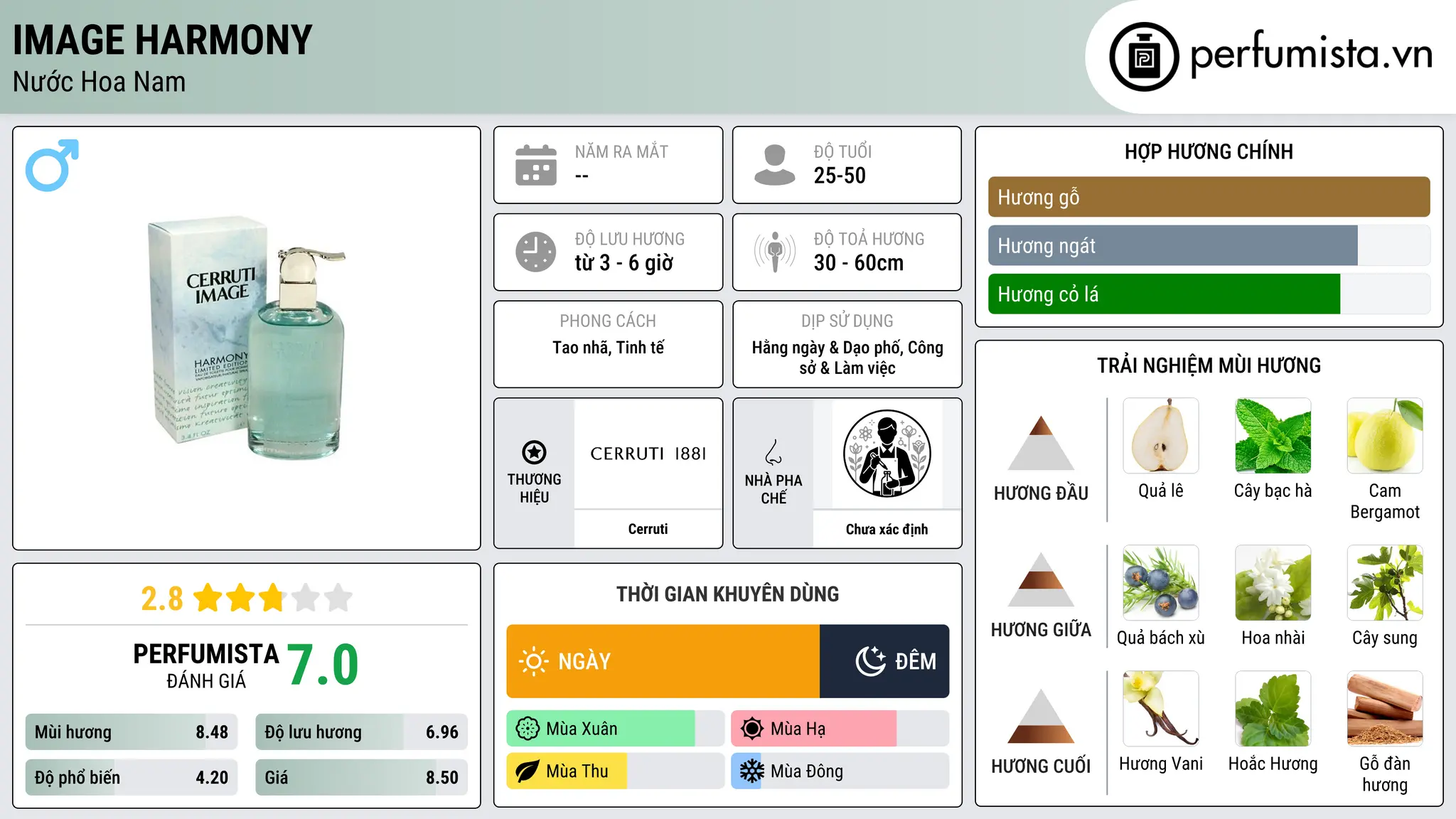Screen dimensions: 1456x819
Task: Click the calendar icon beside Năm ra mắt
Action: [x=536, y=165]
